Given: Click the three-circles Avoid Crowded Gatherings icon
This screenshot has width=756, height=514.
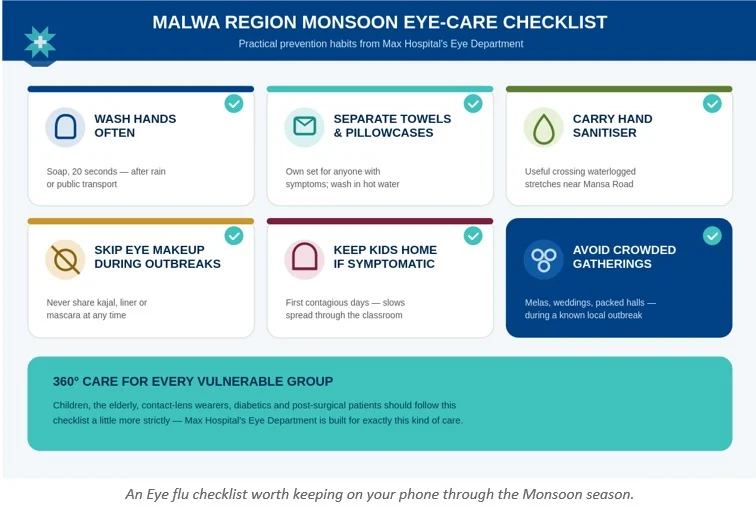Looking at the screenshot, I should (x=543, y=259).
